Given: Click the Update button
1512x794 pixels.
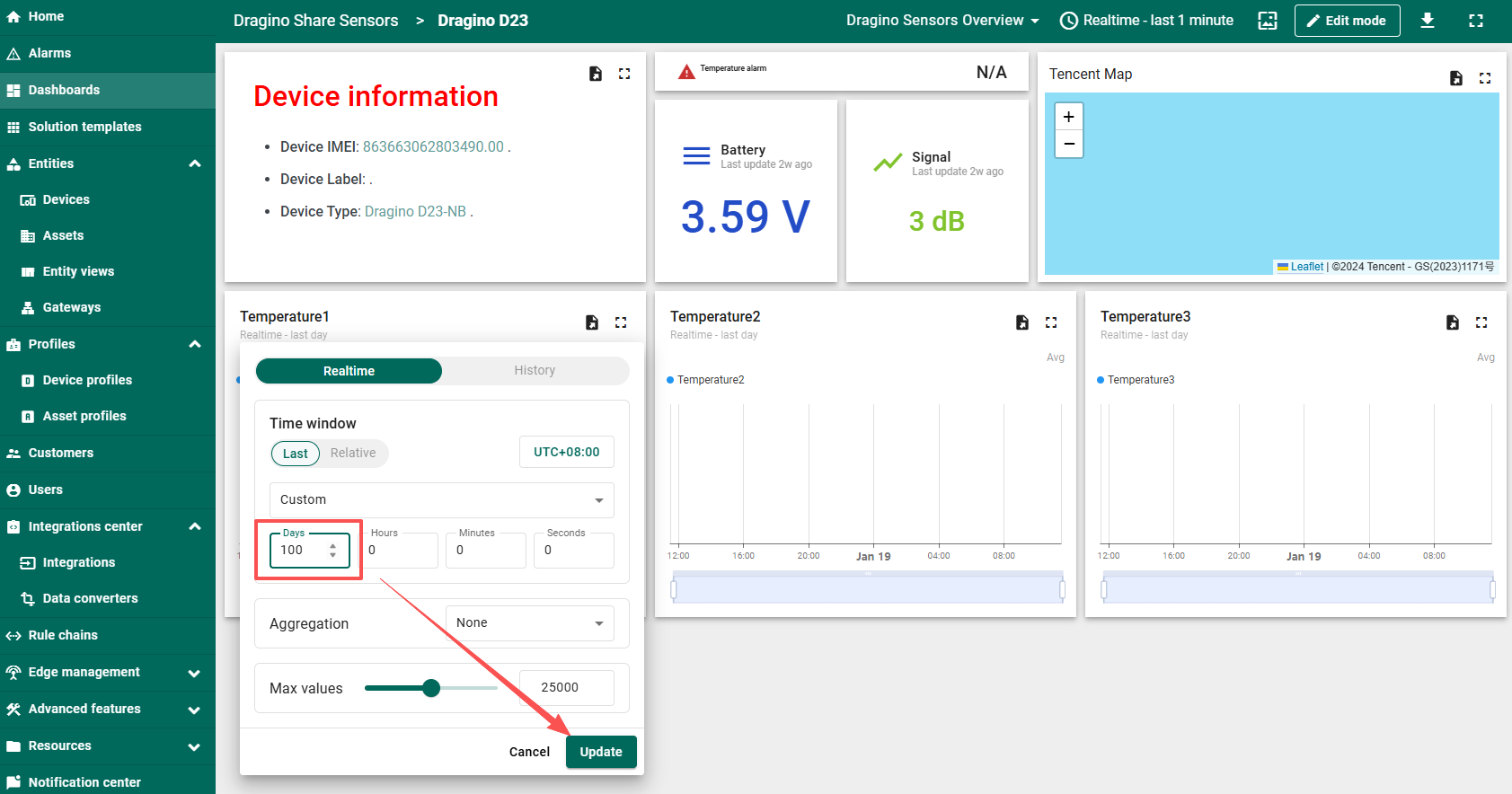Looking at the screenshot, I should tap(600, 752).
